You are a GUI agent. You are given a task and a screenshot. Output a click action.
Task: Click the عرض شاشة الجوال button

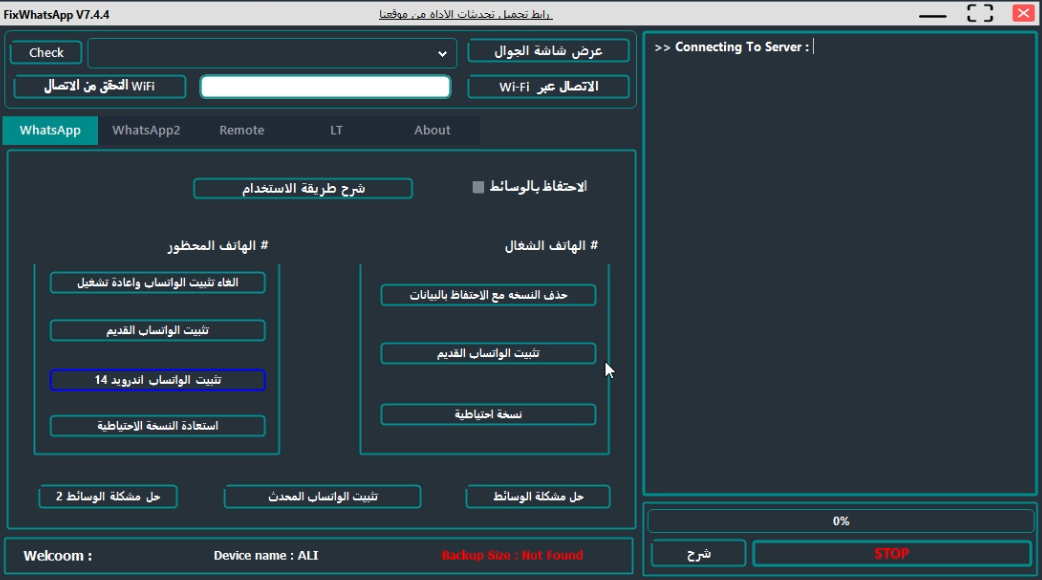tap(548, 52)
